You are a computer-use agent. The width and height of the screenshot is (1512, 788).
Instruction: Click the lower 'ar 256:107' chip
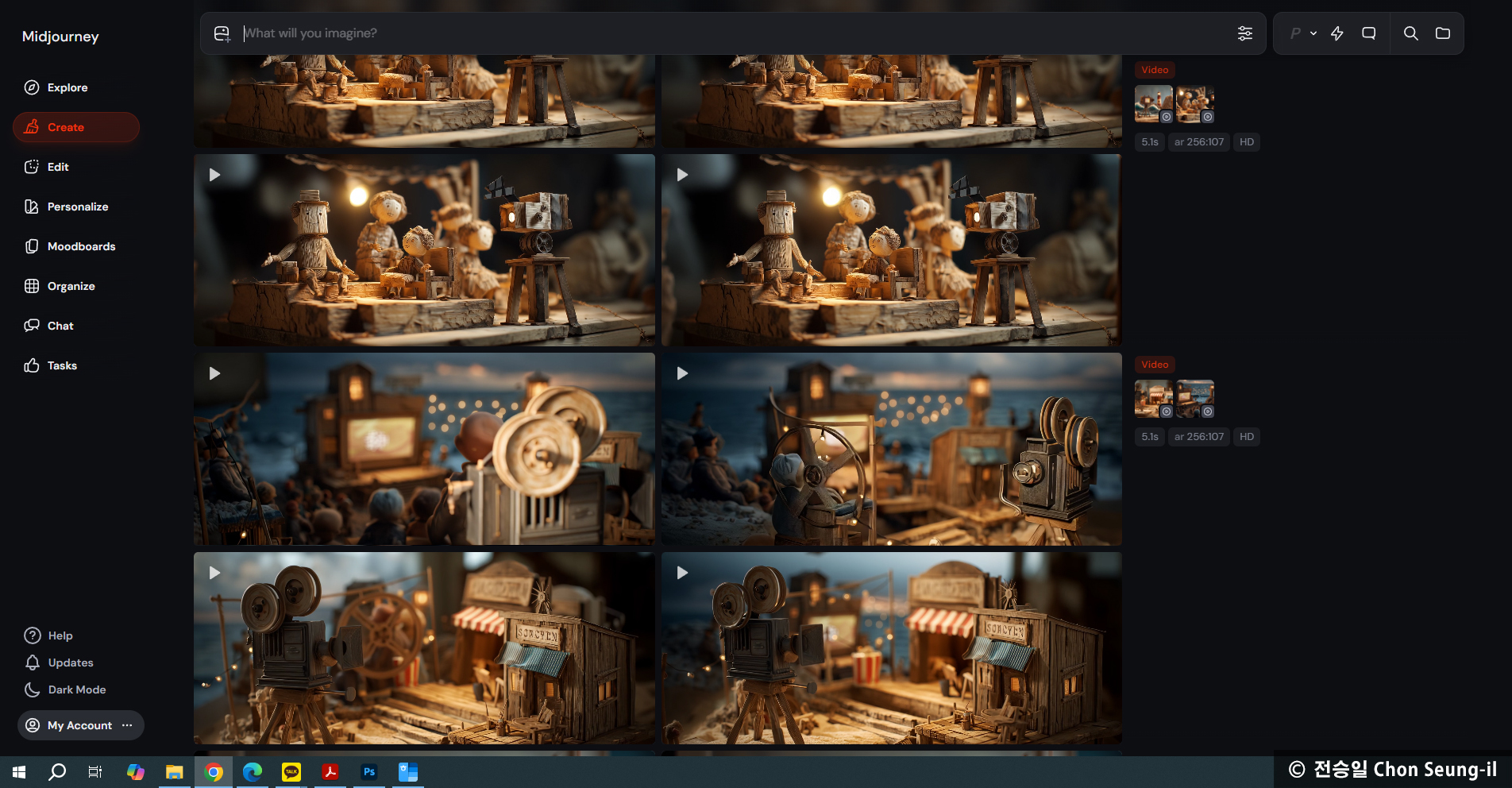1199,437
